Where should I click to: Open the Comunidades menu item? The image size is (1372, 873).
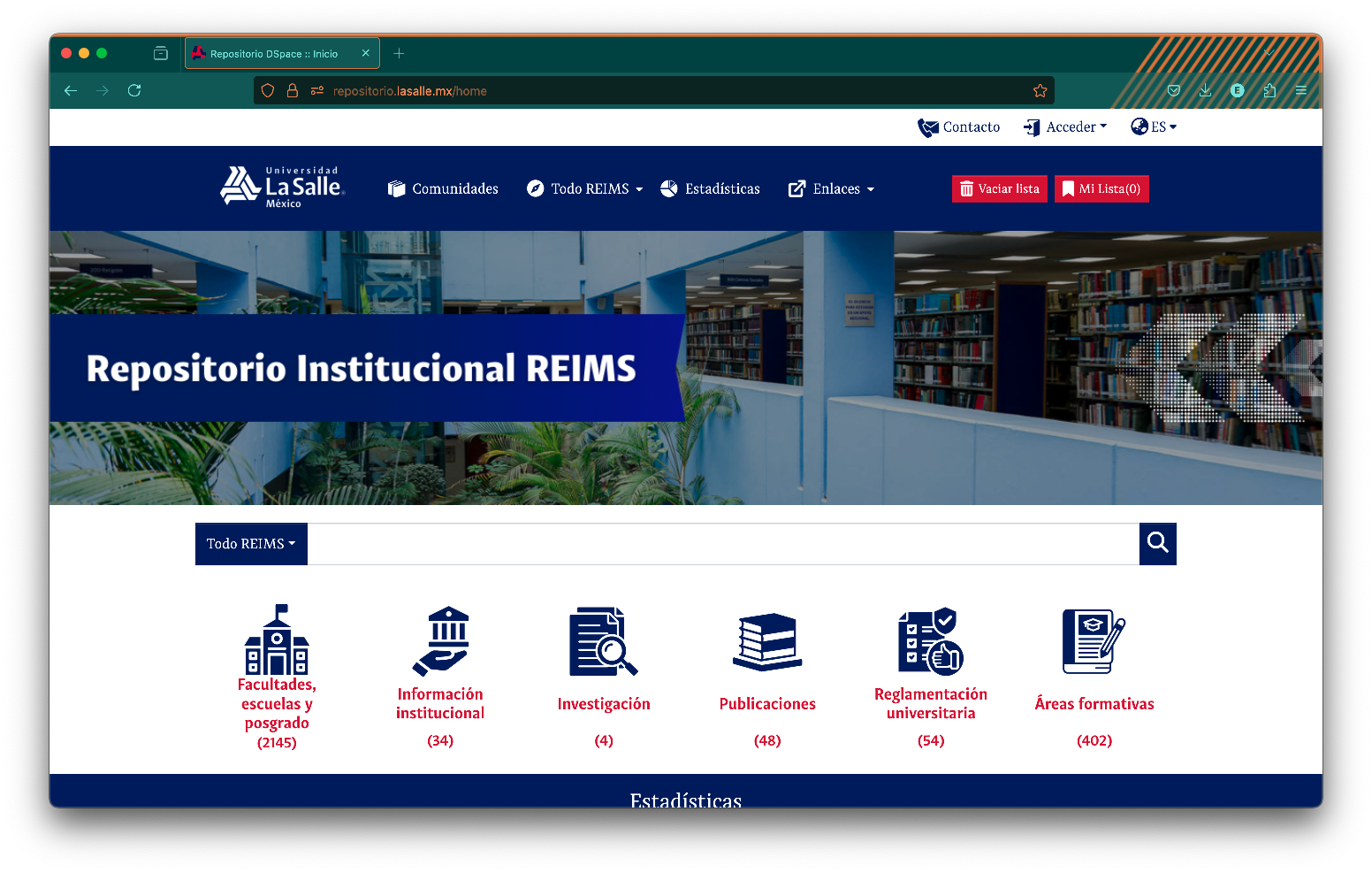(444, 189)
